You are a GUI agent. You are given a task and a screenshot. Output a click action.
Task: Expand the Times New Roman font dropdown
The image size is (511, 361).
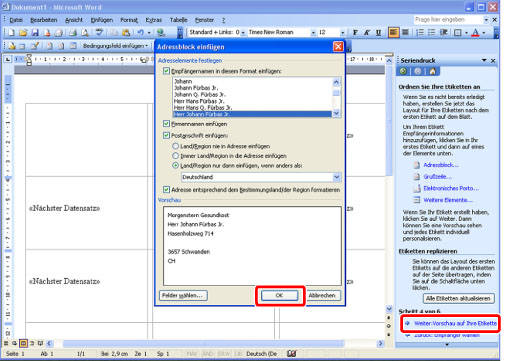313,33
